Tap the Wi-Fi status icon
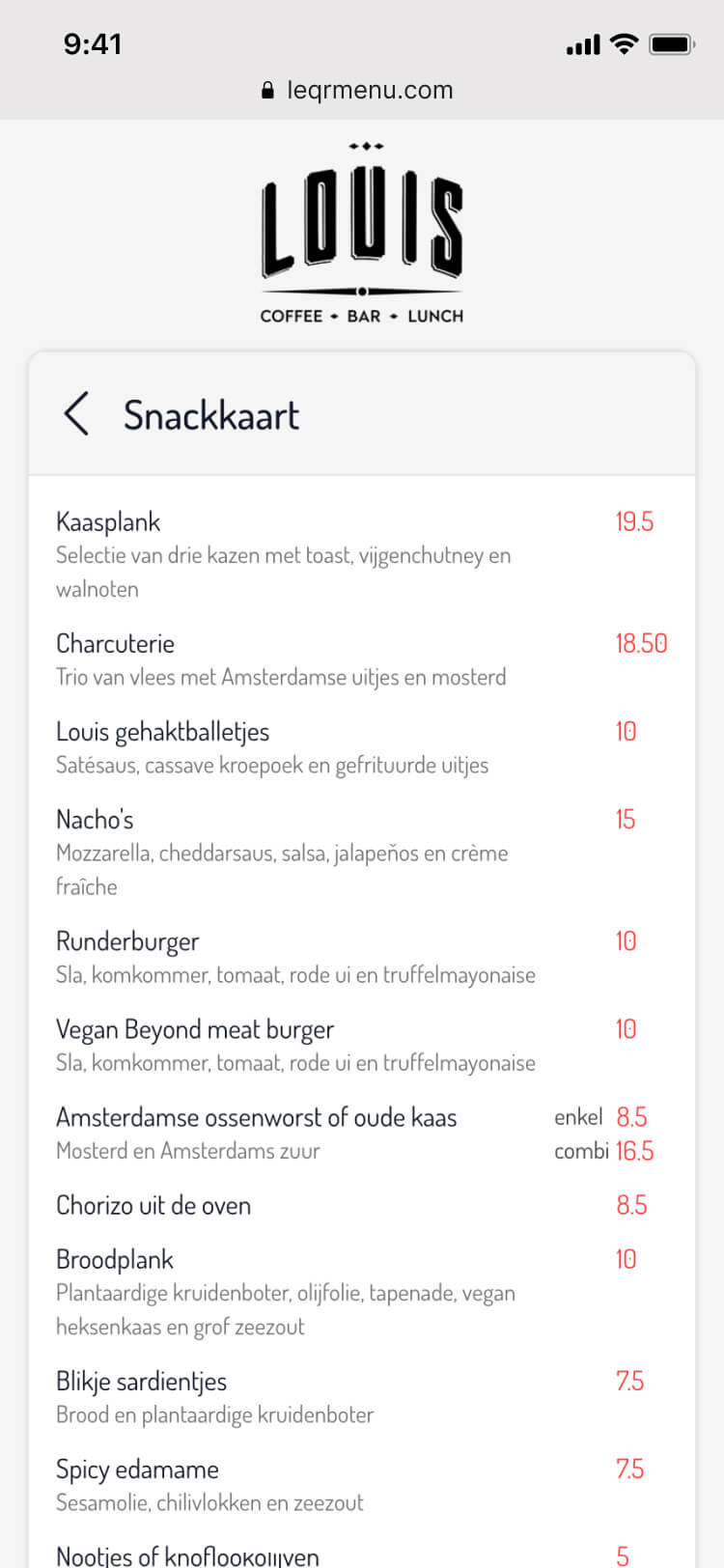Image resolution: width=724 pixels, height=1568 pixels. [x=625, y=44]
